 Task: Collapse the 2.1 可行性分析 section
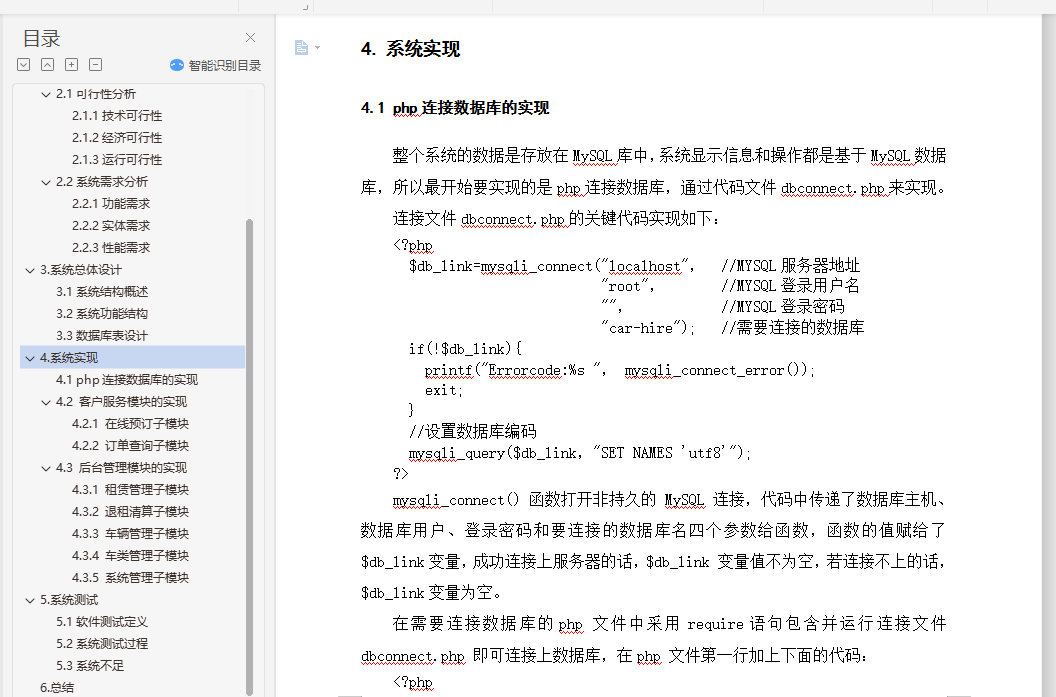(46, 95)
